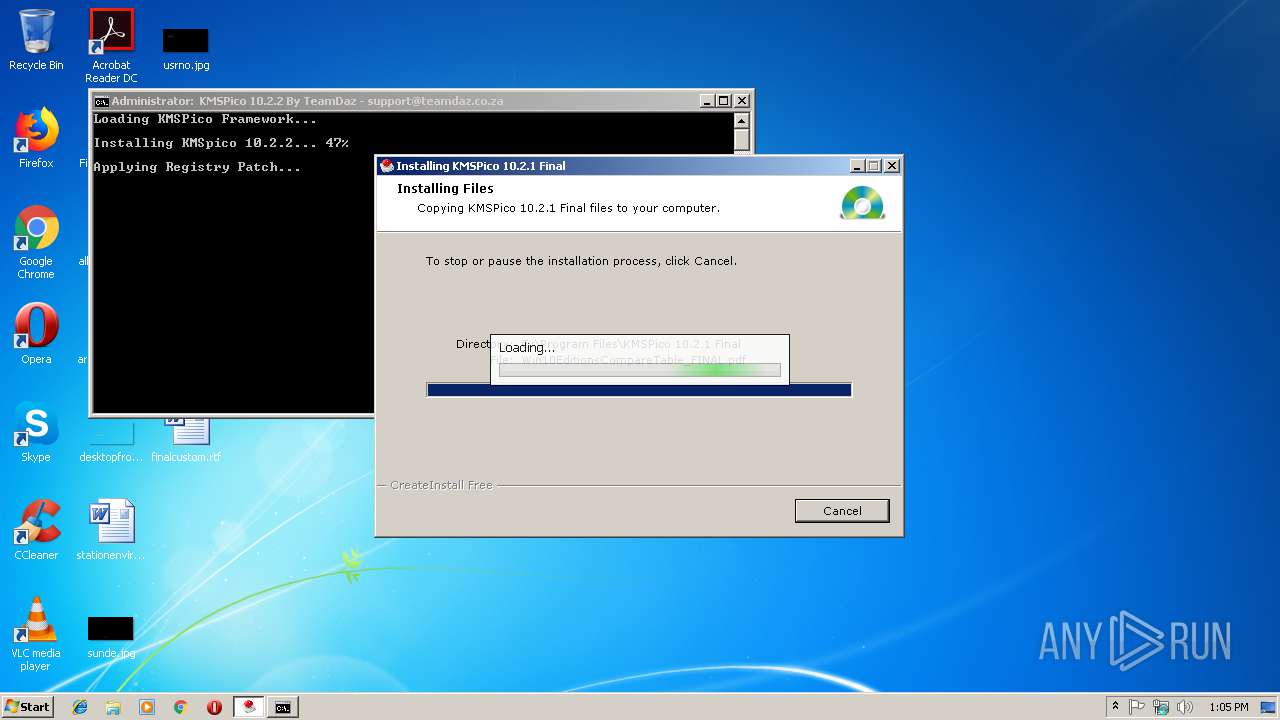The image size is (1280, 720).
Task: Select the finalcustom.rtf desktop file
Action: [186, 440]
